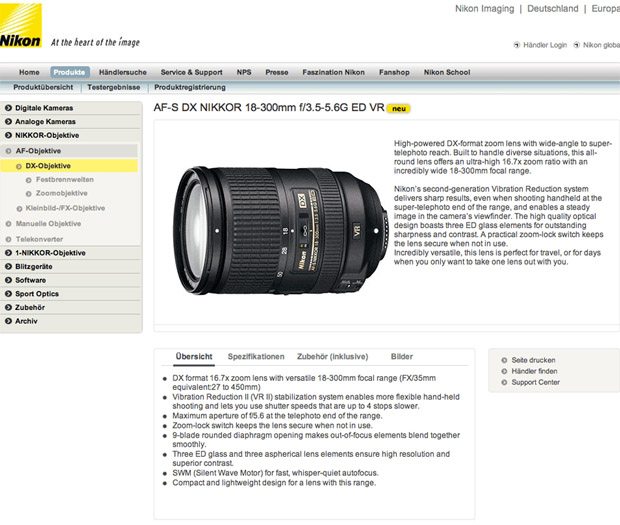The image size is (620, 525).
Task: Click arrow icon beside Analoge Kameras
Action: pos(8,121)
